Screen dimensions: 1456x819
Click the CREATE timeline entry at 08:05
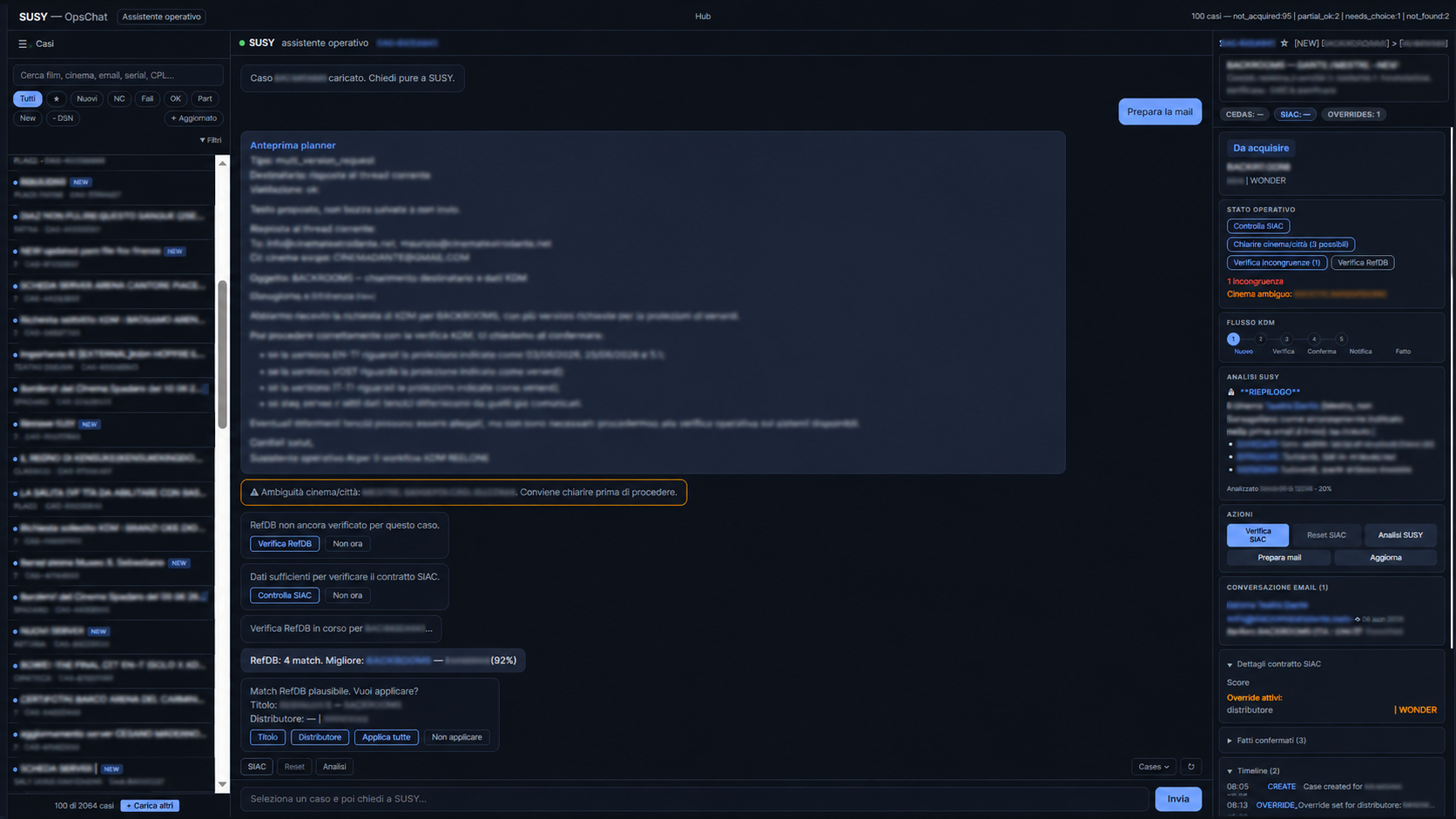[x=1314, y=787]
